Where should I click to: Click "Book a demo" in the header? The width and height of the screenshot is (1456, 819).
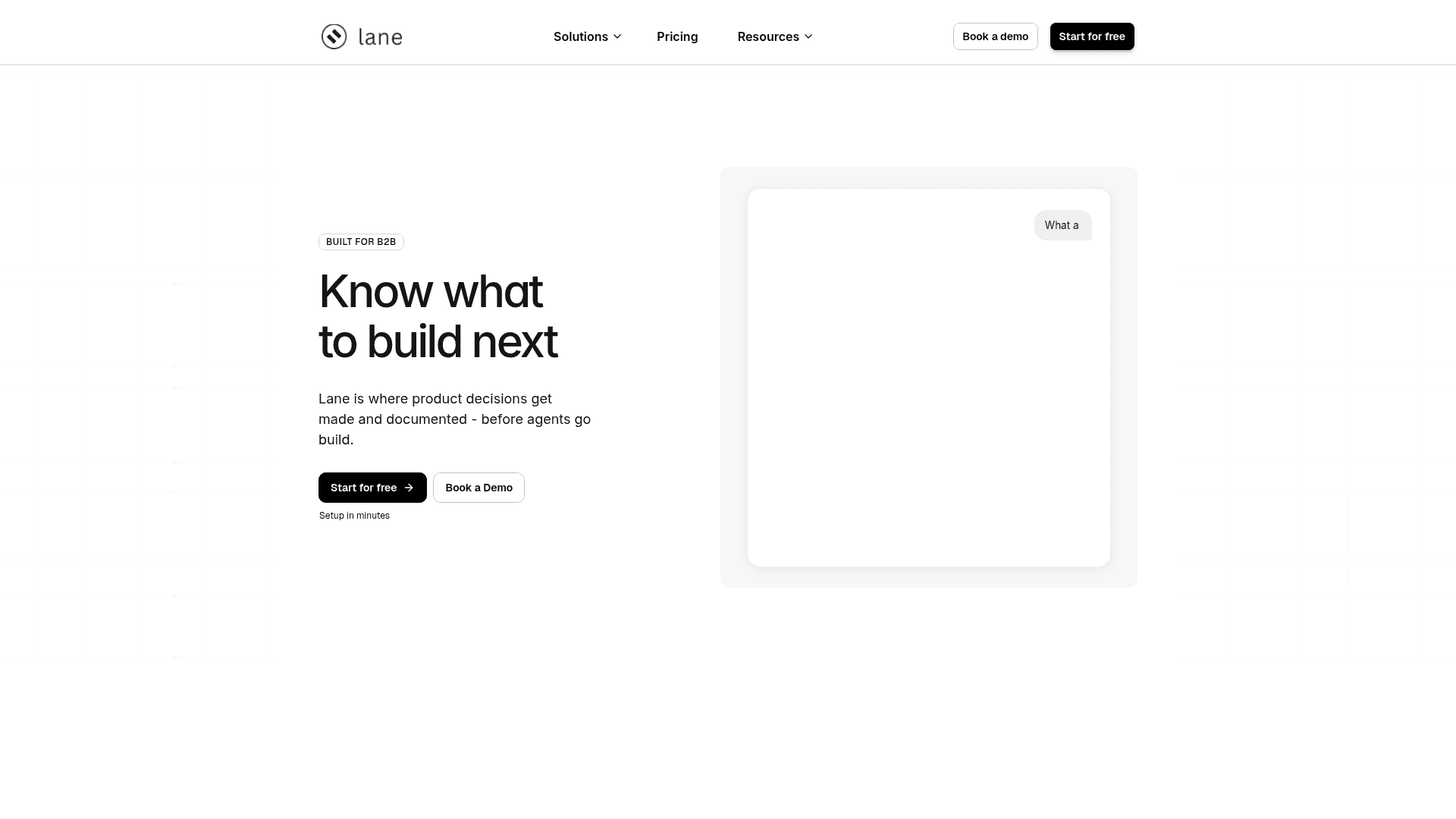point(995,36)
